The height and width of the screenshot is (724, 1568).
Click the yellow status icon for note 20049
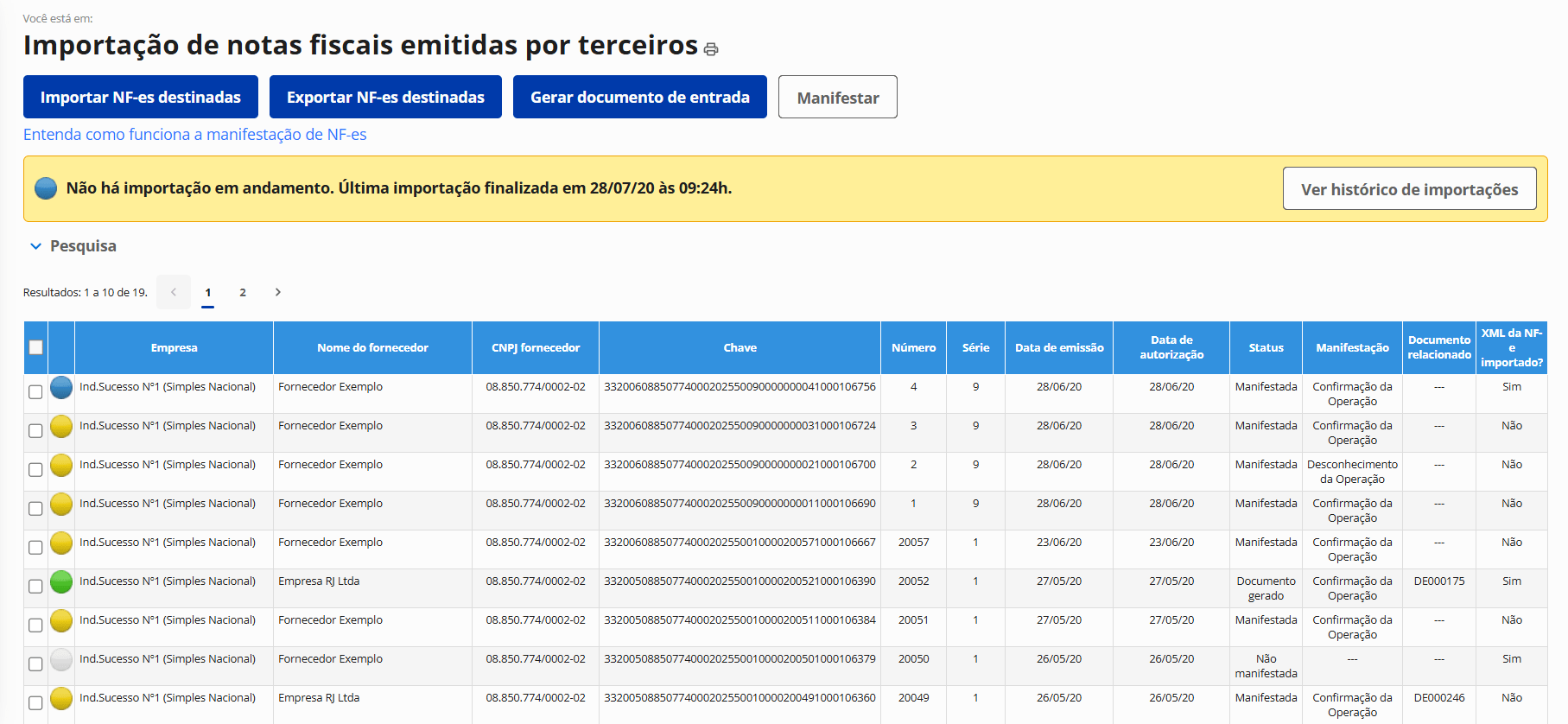(61, 699)
